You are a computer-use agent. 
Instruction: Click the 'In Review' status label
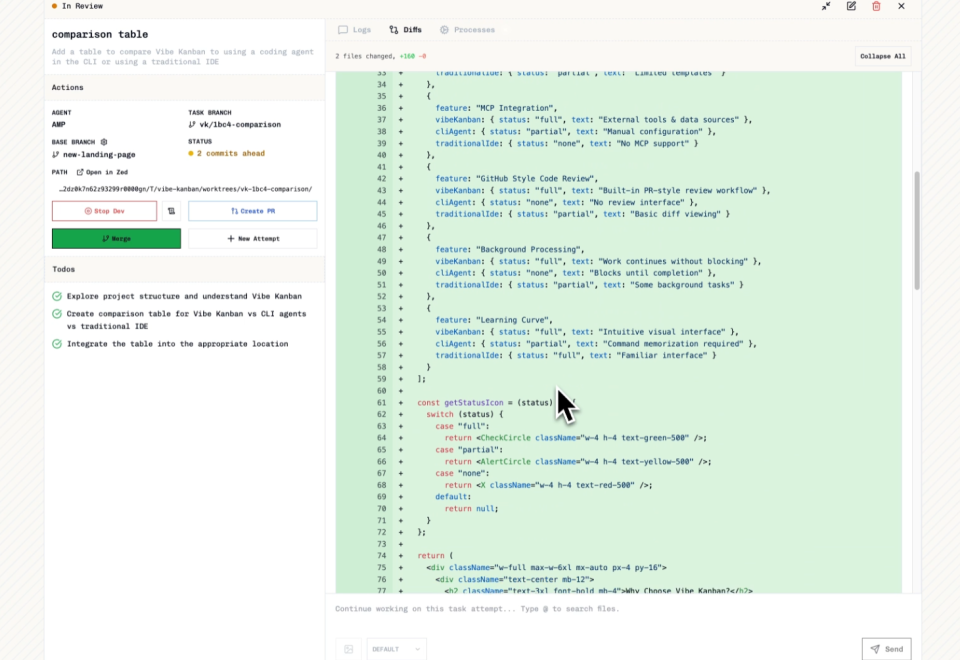point(82,6)
